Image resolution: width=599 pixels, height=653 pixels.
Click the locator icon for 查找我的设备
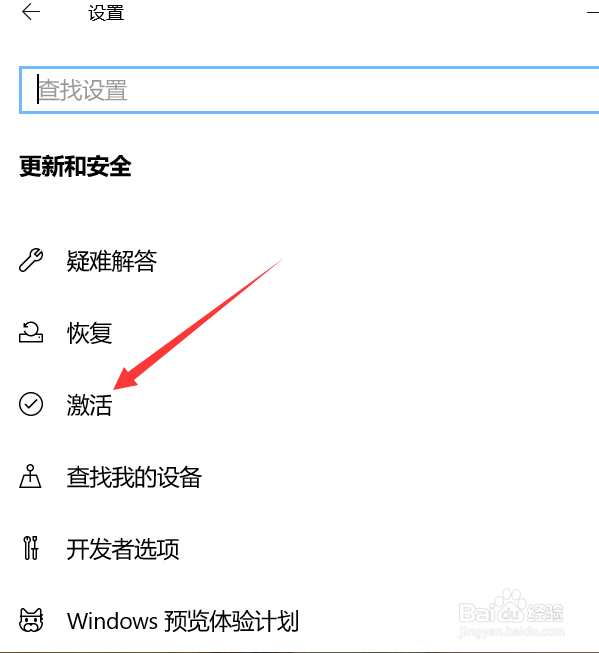click(x=30, y=476)
